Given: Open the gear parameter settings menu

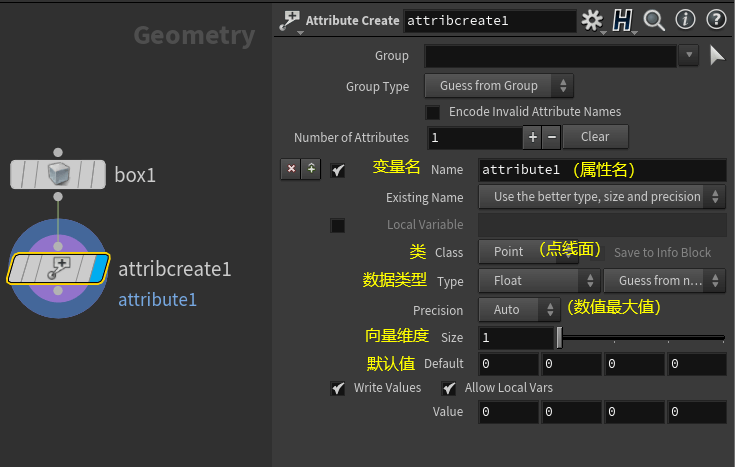Looking at the screenshot, I should point(592,19).
